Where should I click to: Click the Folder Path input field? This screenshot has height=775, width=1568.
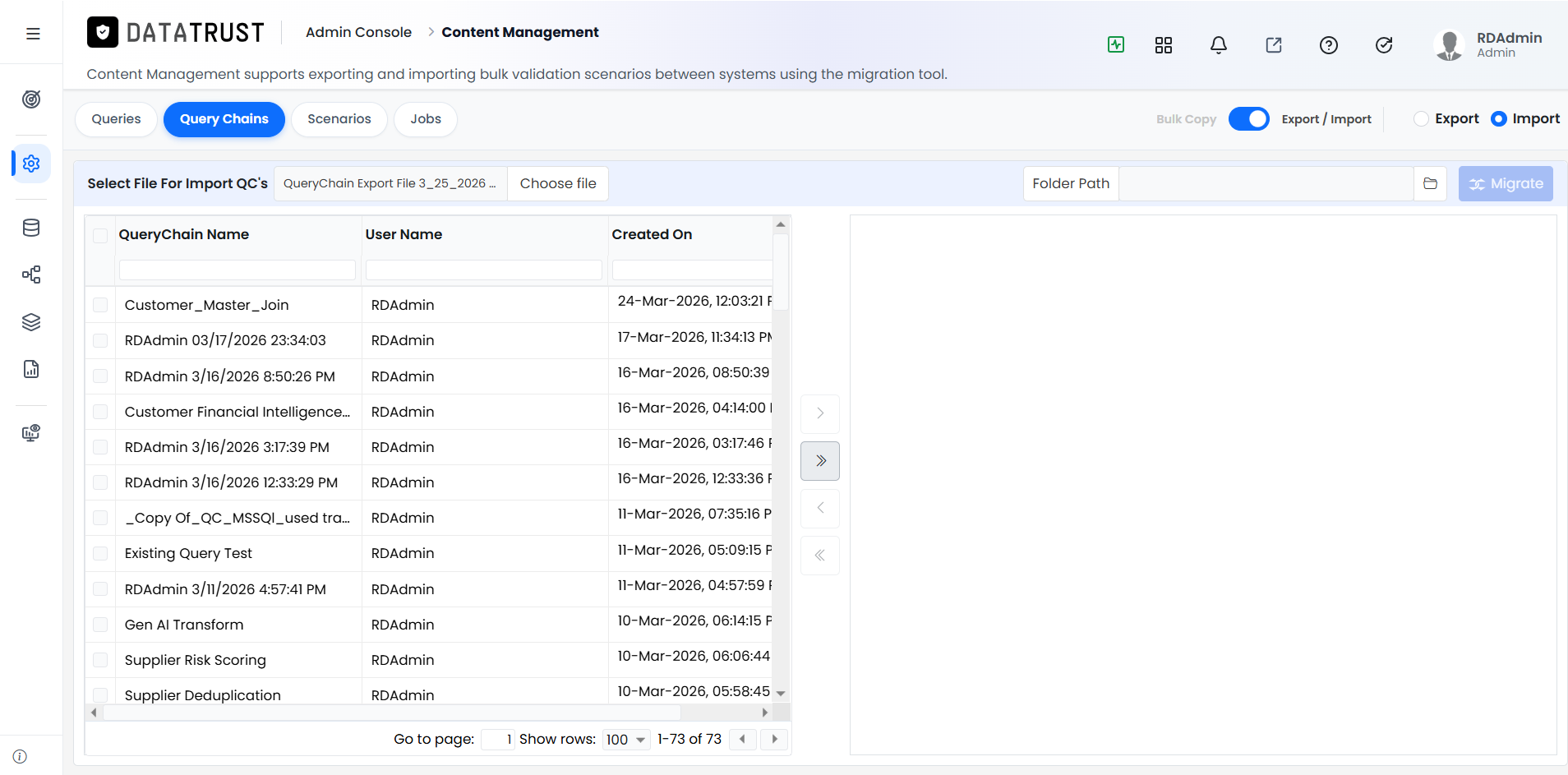click(1266, 183)
